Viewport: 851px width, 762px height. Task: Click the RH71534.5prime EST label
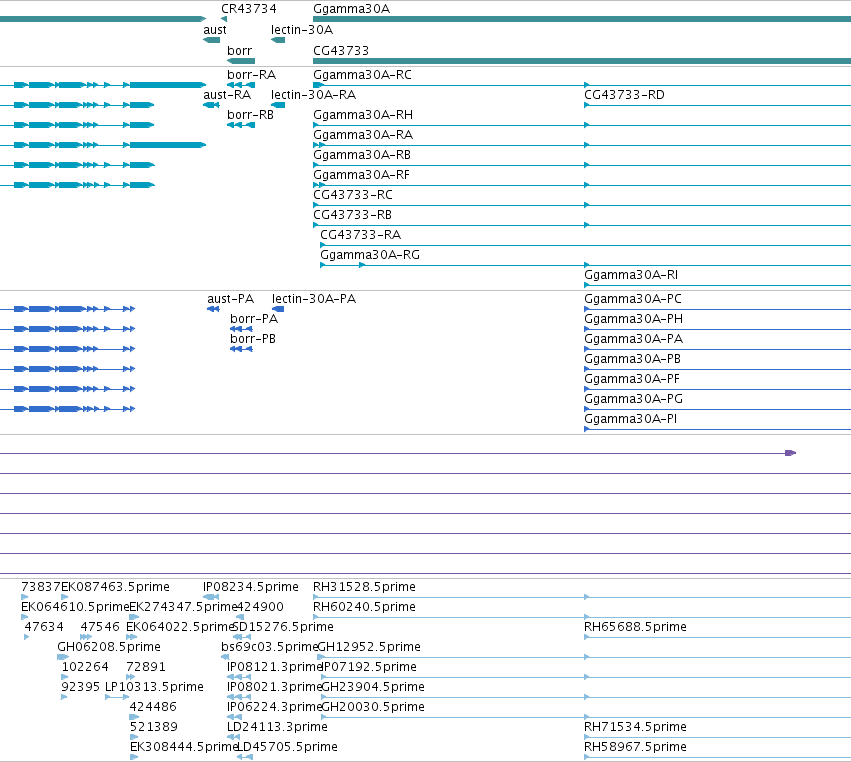(635, 727)
